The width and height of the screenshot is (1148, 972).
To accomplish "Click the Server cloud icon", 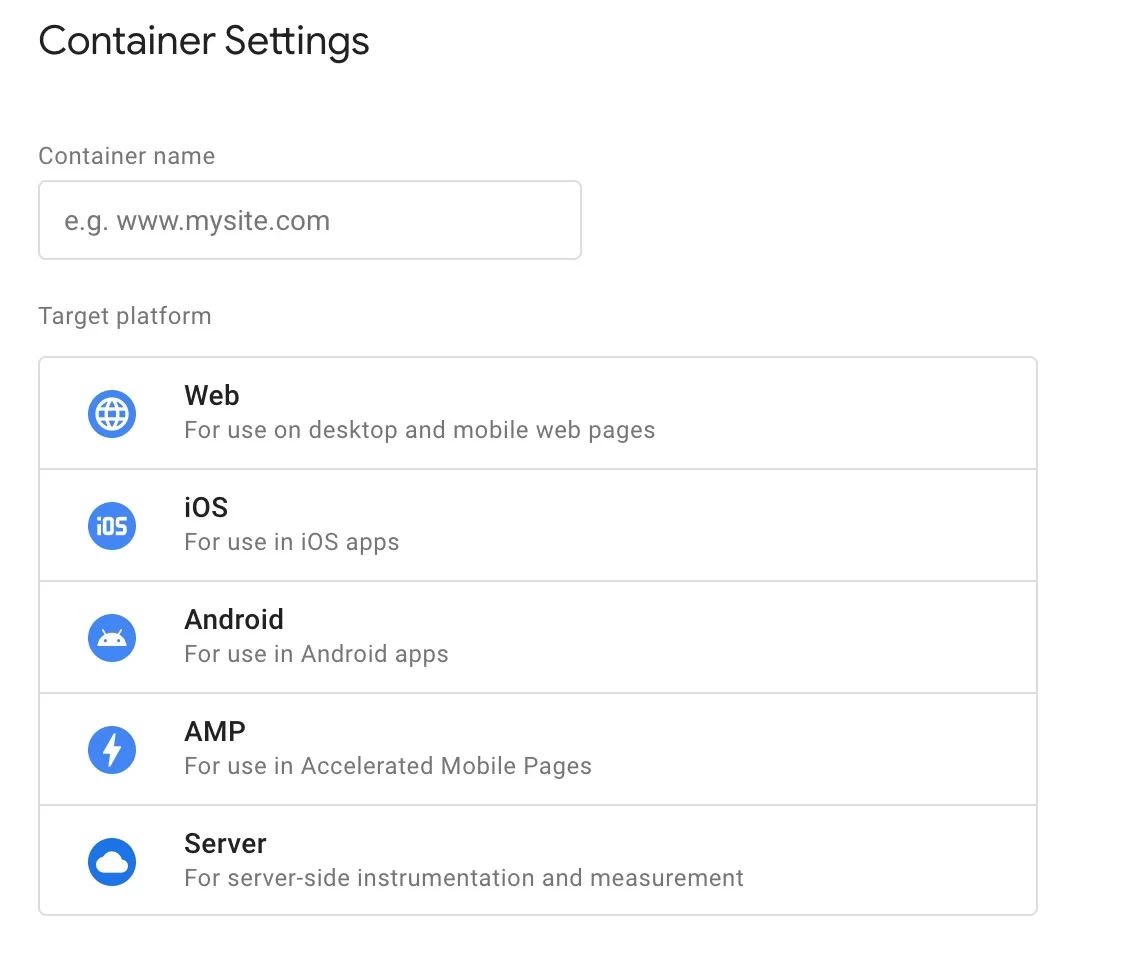I will point(112,862).
